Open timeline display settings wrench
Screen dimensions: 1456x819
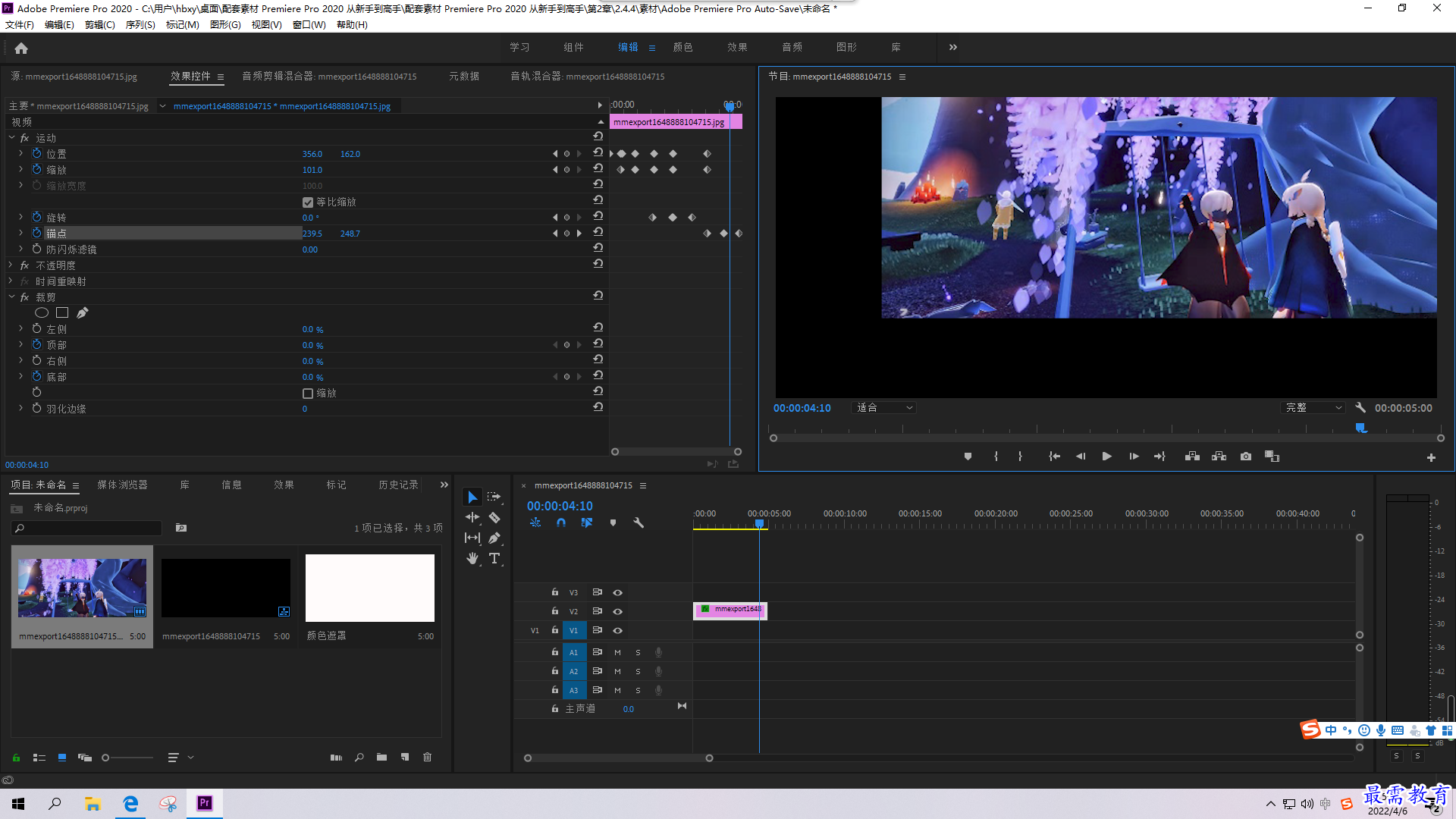click(639, 522)
